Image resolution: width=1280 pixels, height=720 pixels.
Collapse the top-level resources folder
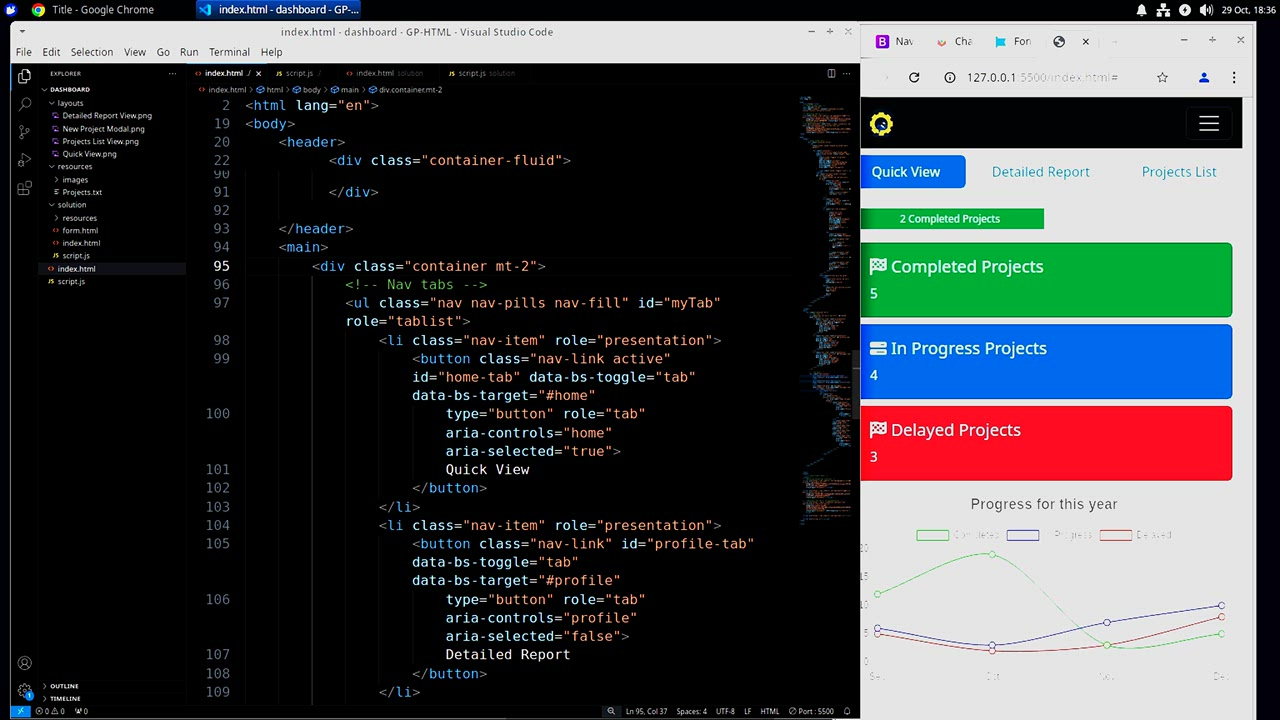click(74, 167)
